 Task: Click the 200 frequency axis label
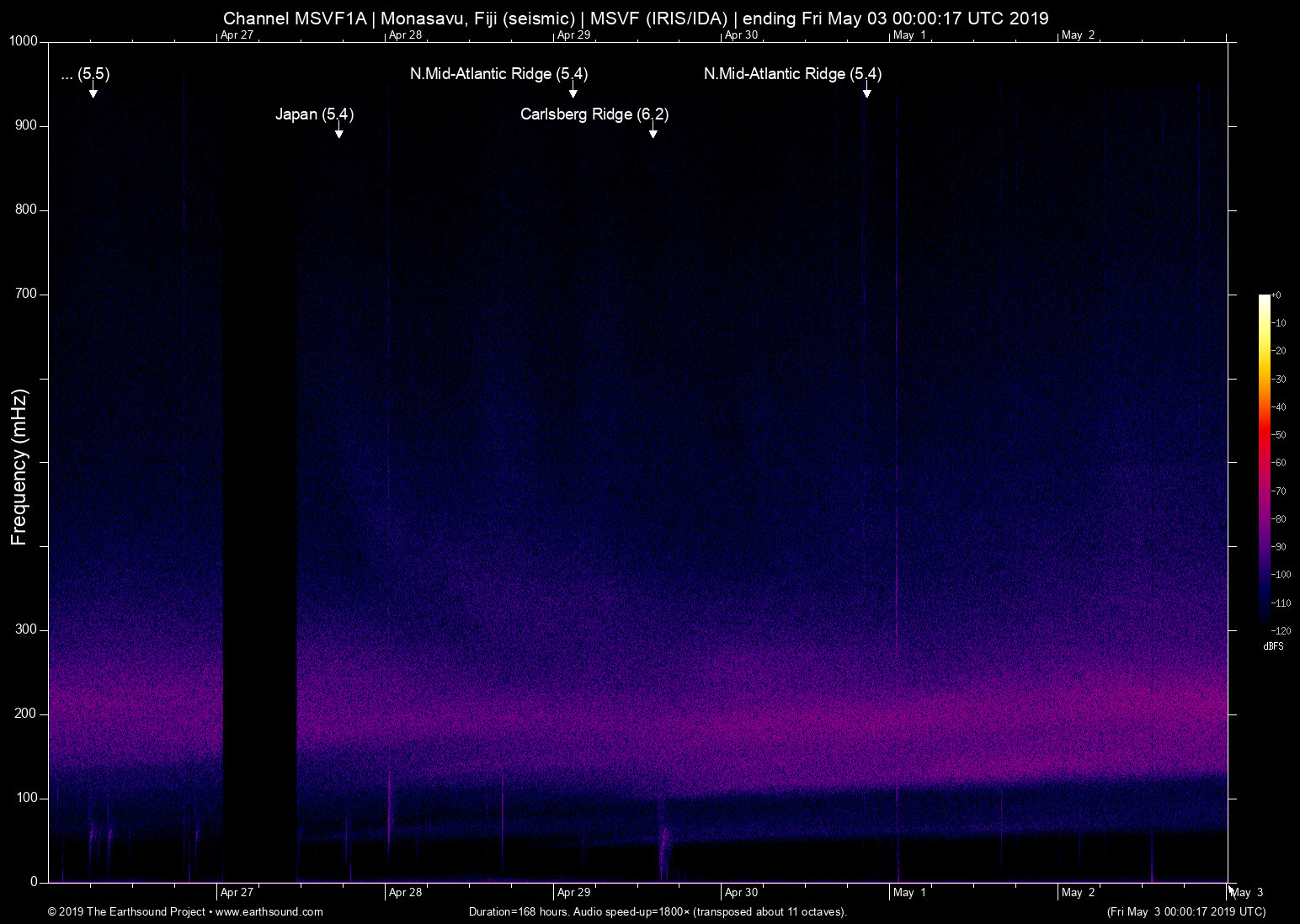(27, 714)
